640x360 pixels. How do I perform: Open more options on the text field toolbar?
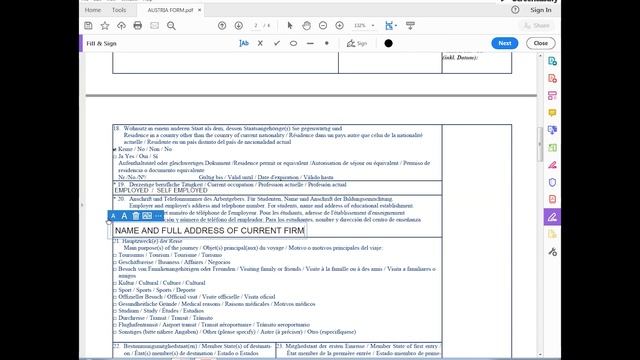[158, 216]
